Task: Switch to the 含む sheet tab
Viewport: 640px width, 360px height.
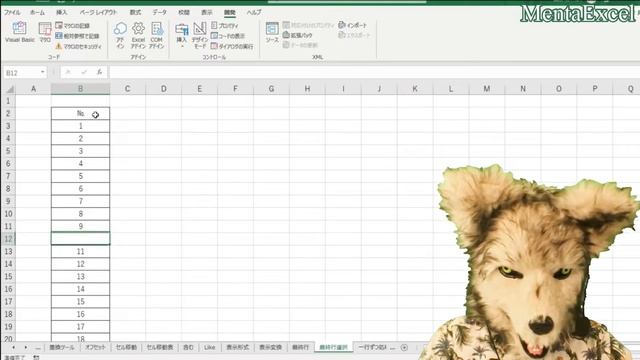Action: (x=188, y=347)
